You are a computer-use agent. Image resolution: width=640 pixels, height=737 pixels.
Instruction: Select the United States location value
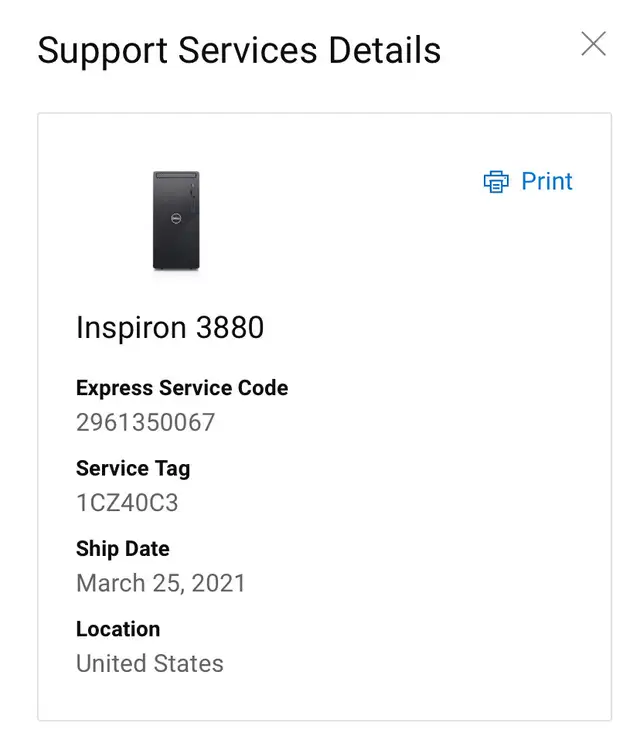tap(150, 664)
